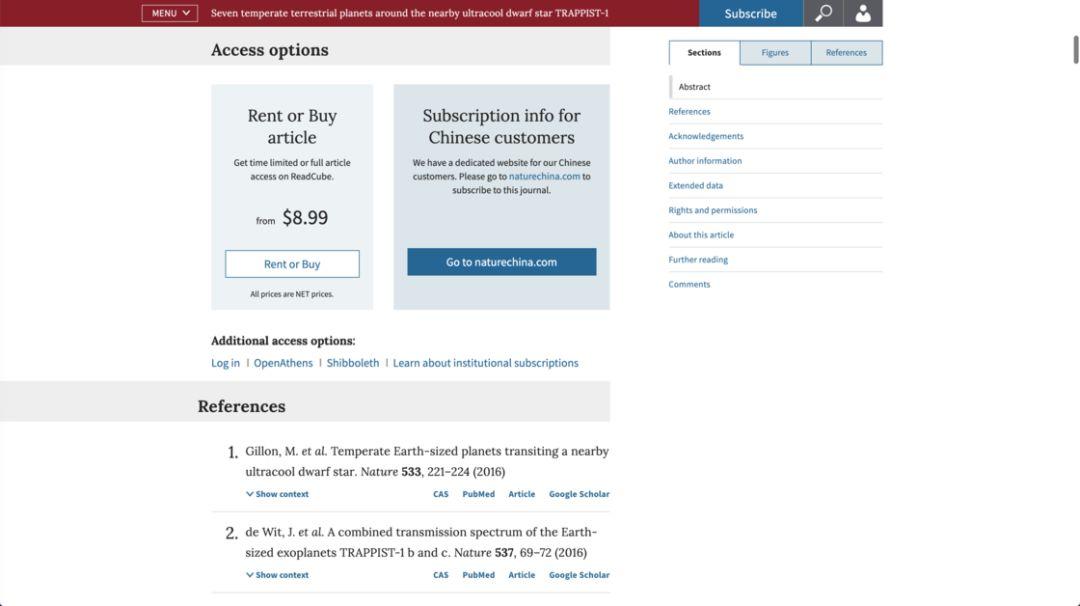Image resolution: width=1080 pixels, height=606 pixels.
Task: Open the OpenAthens access link
Action: click(283, 363)
